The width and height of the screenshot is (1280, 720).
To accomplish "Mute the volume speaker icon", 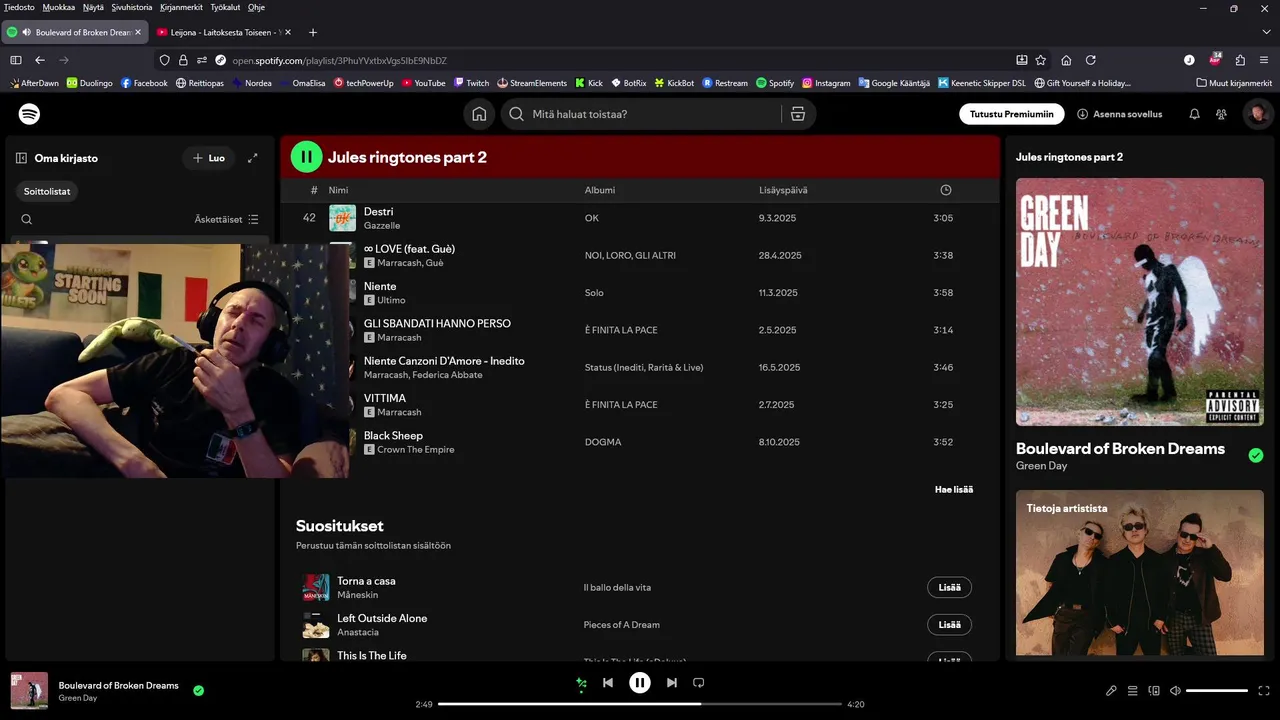I will 1175,691.
